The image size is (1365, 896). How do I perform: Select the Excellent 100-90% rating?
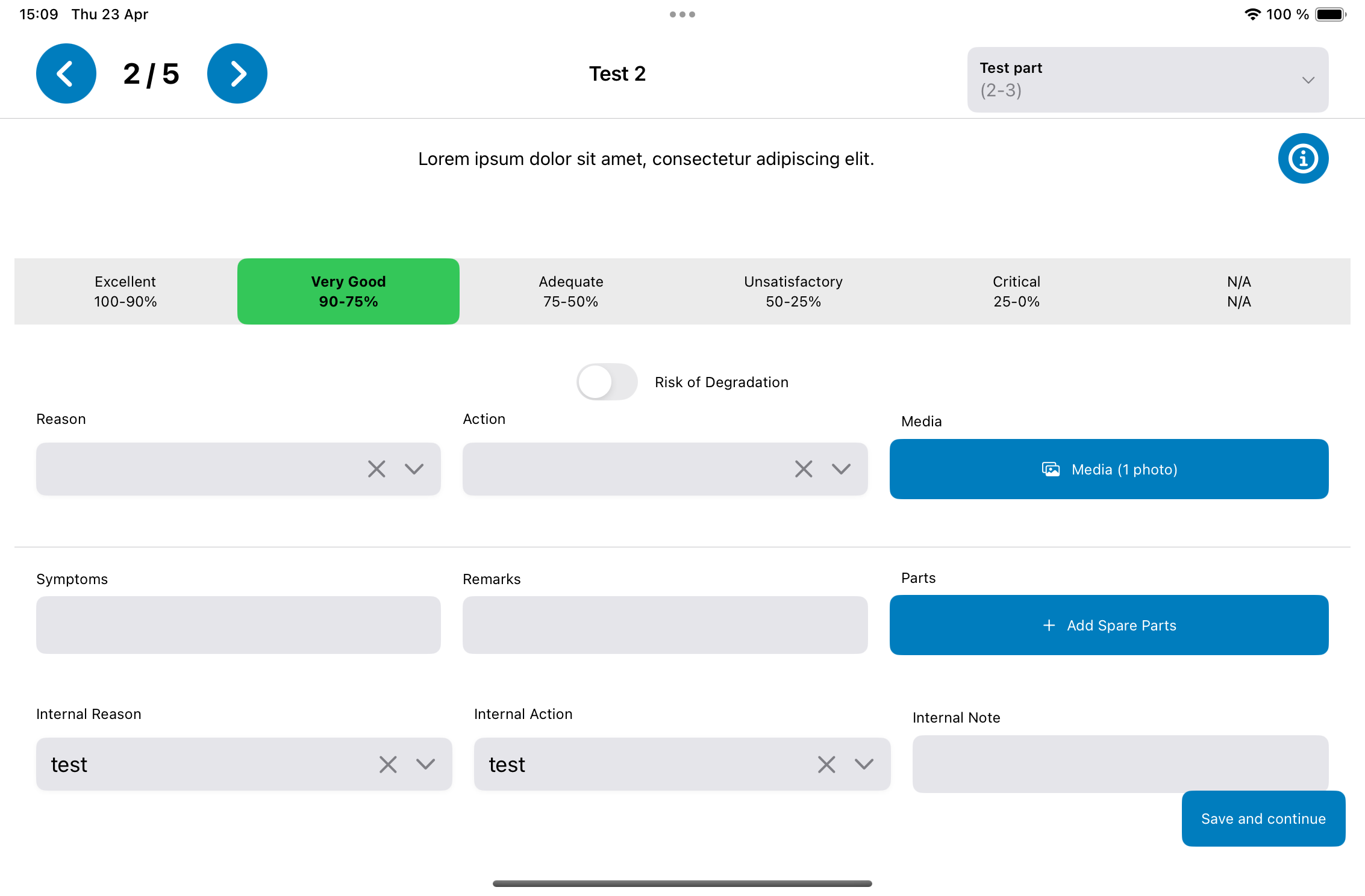pos(125,291)
